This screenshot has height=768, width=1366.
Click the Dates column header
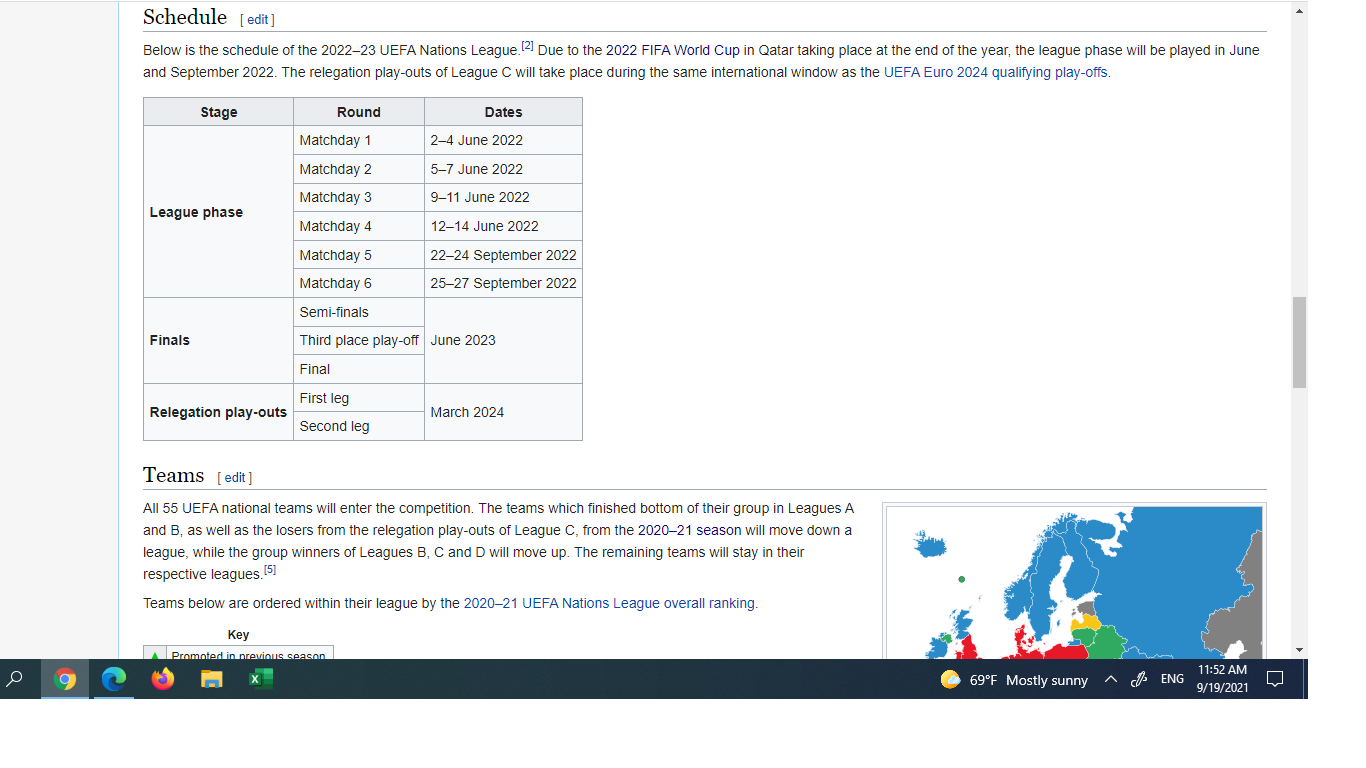point(503,112)
